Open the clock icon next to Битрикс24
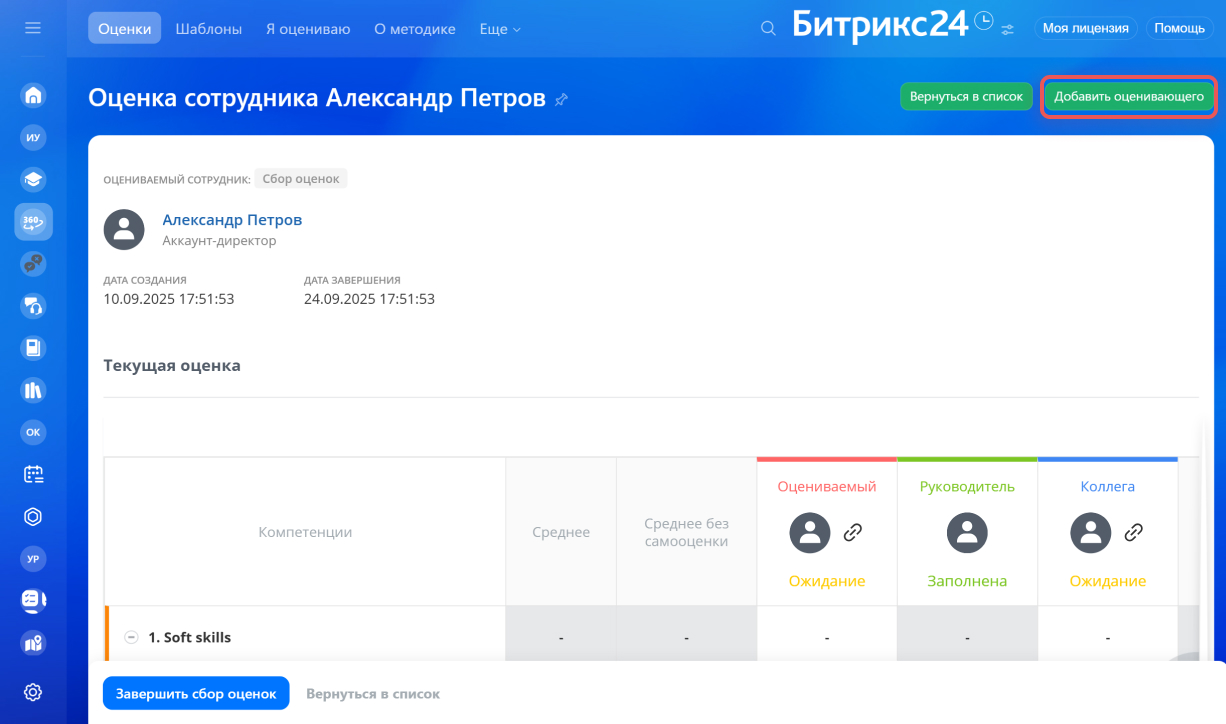 983,21
